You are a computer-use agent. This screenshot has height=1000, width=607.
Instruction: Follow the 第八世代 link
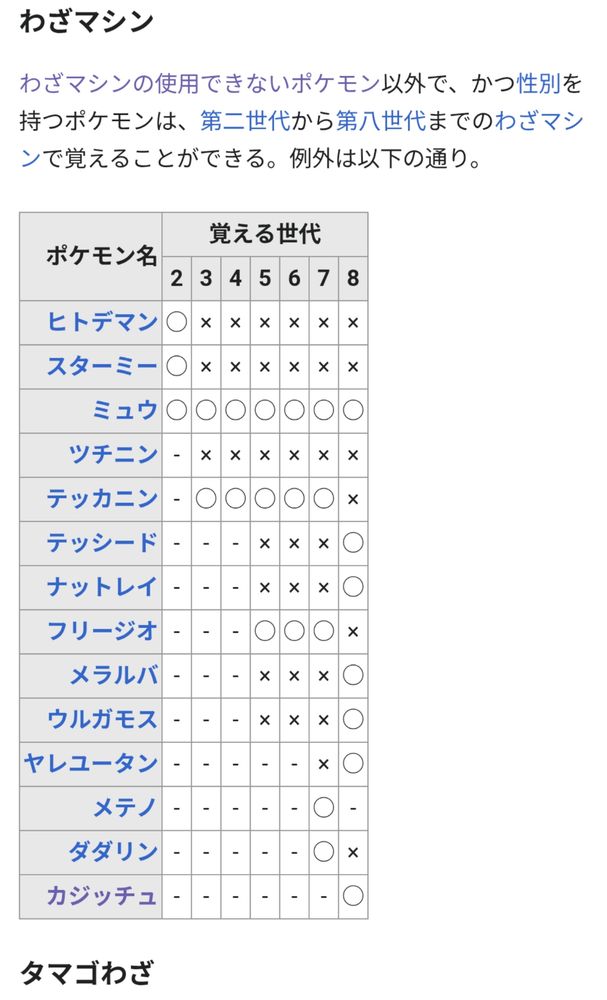pyautogui.click(x=381, y=121)
